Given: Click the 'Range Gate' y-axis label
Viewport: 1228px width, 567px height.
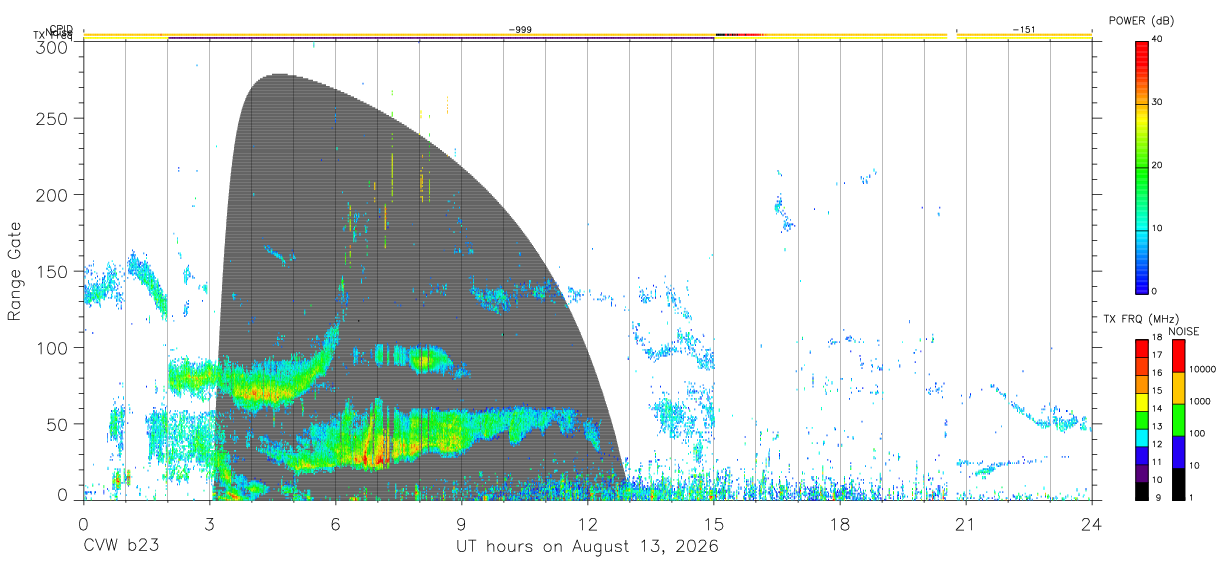Looking at the screenshot, I should pos(16,271).
